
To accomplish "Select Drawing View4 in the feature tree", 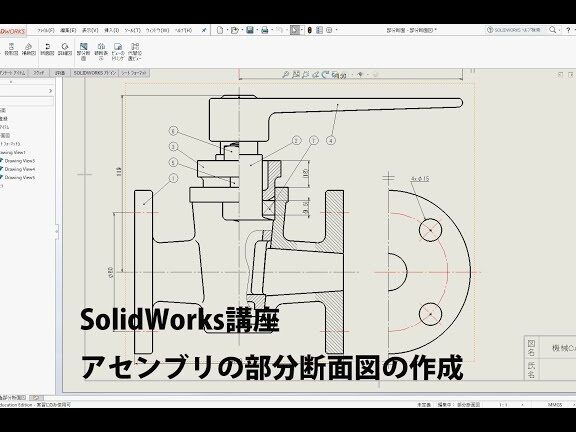I will click(x=19, y=169).
